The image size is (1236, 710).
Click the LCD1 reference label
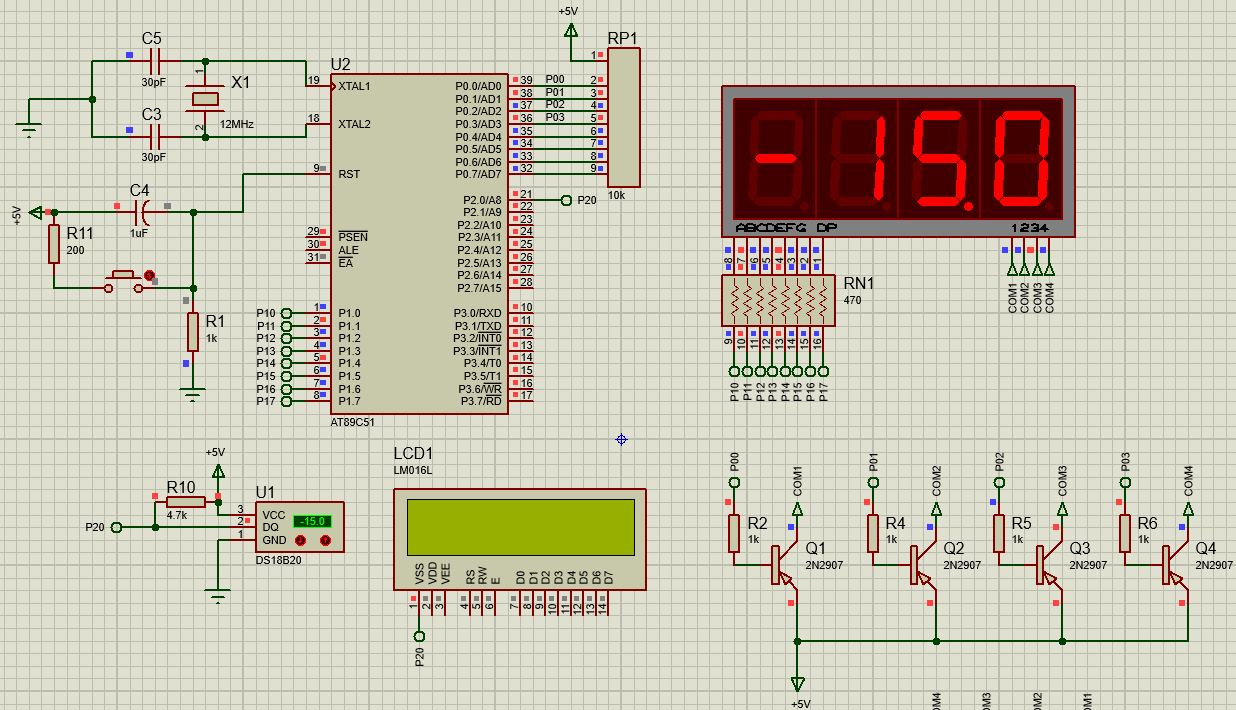(x=414, y=453)
